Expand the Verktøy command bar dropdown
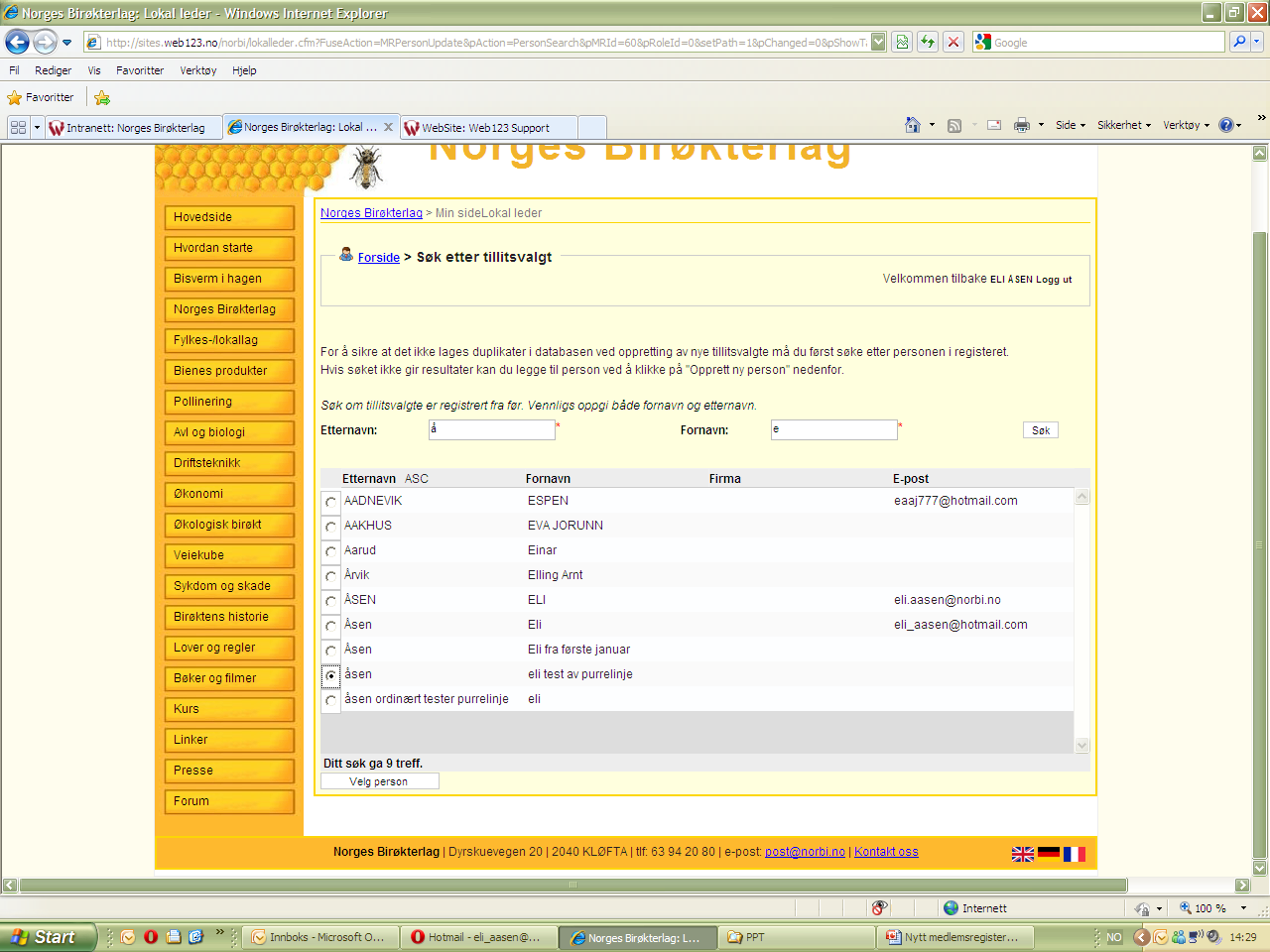This screenshot has height=952, width=1270. 1187,125
